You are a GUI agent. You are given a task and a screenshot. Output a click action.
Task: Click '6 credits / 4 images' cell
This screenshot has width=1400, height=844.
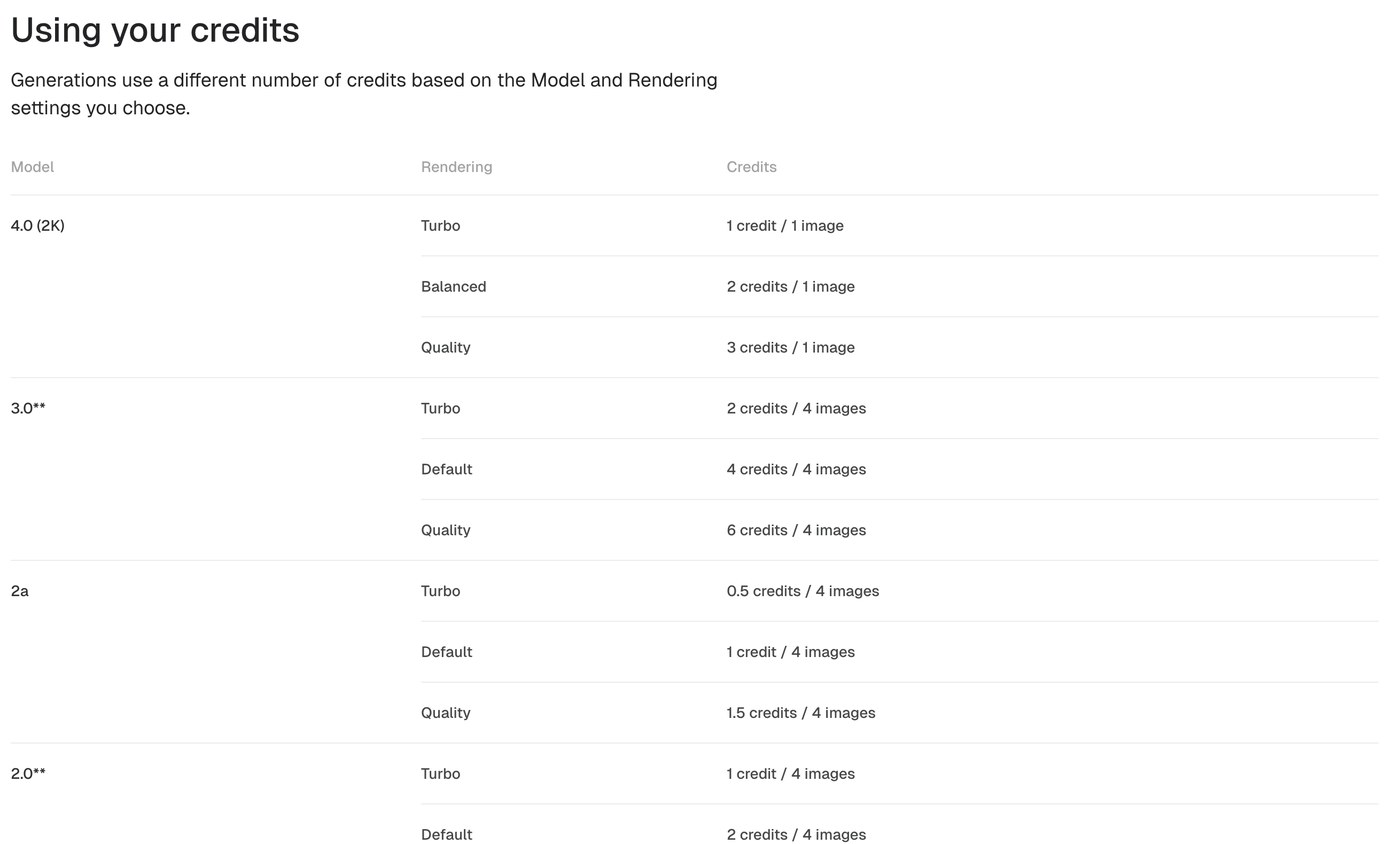click(796, 531)
